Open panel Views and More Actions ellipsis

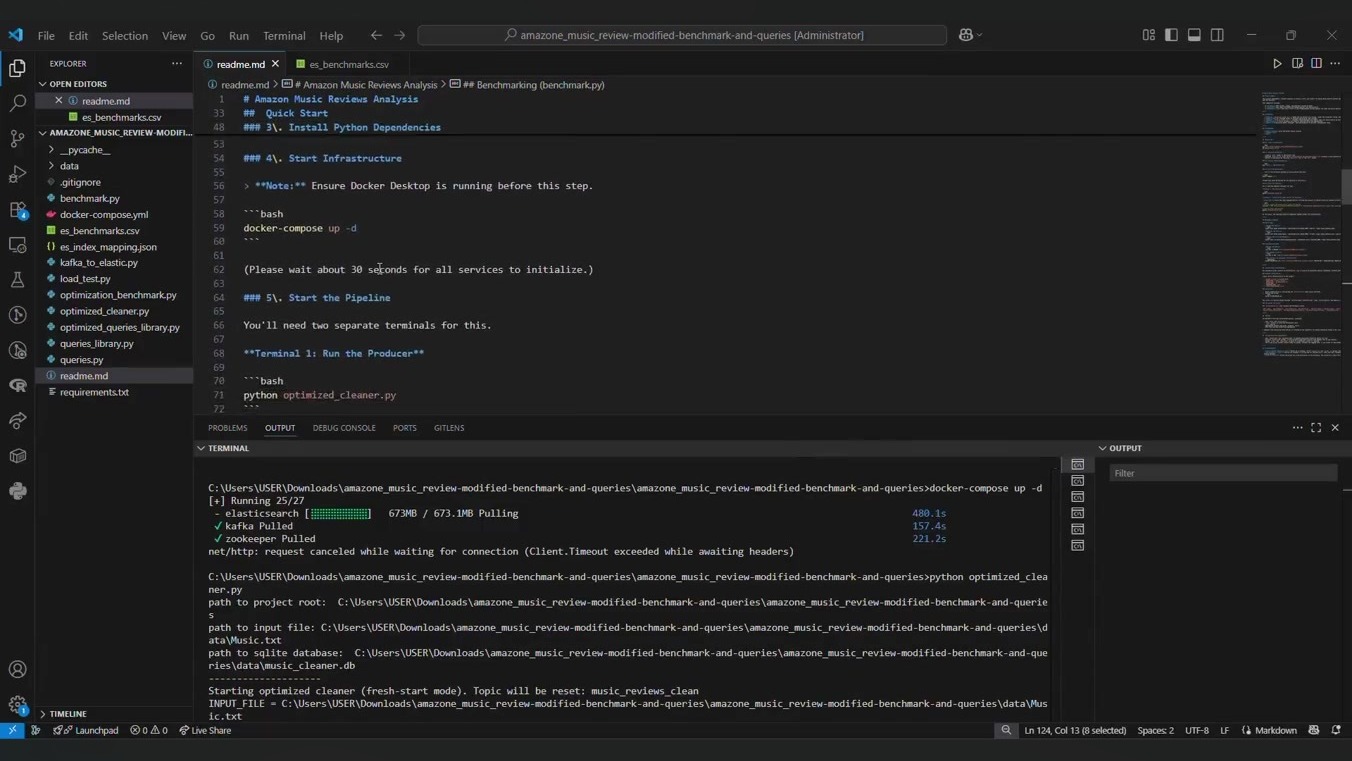pyautogui.click(x=1297, y=428)
